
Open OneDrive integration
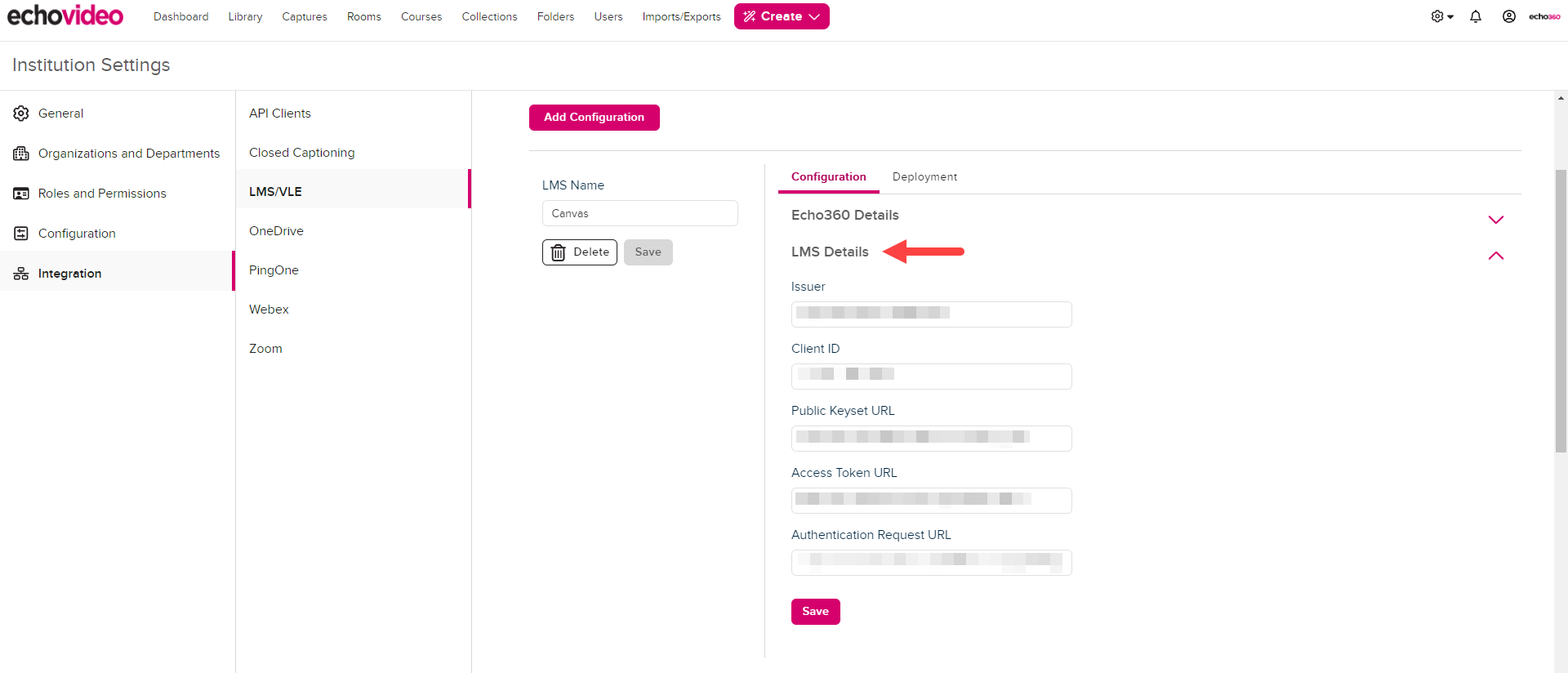[354, 231]
